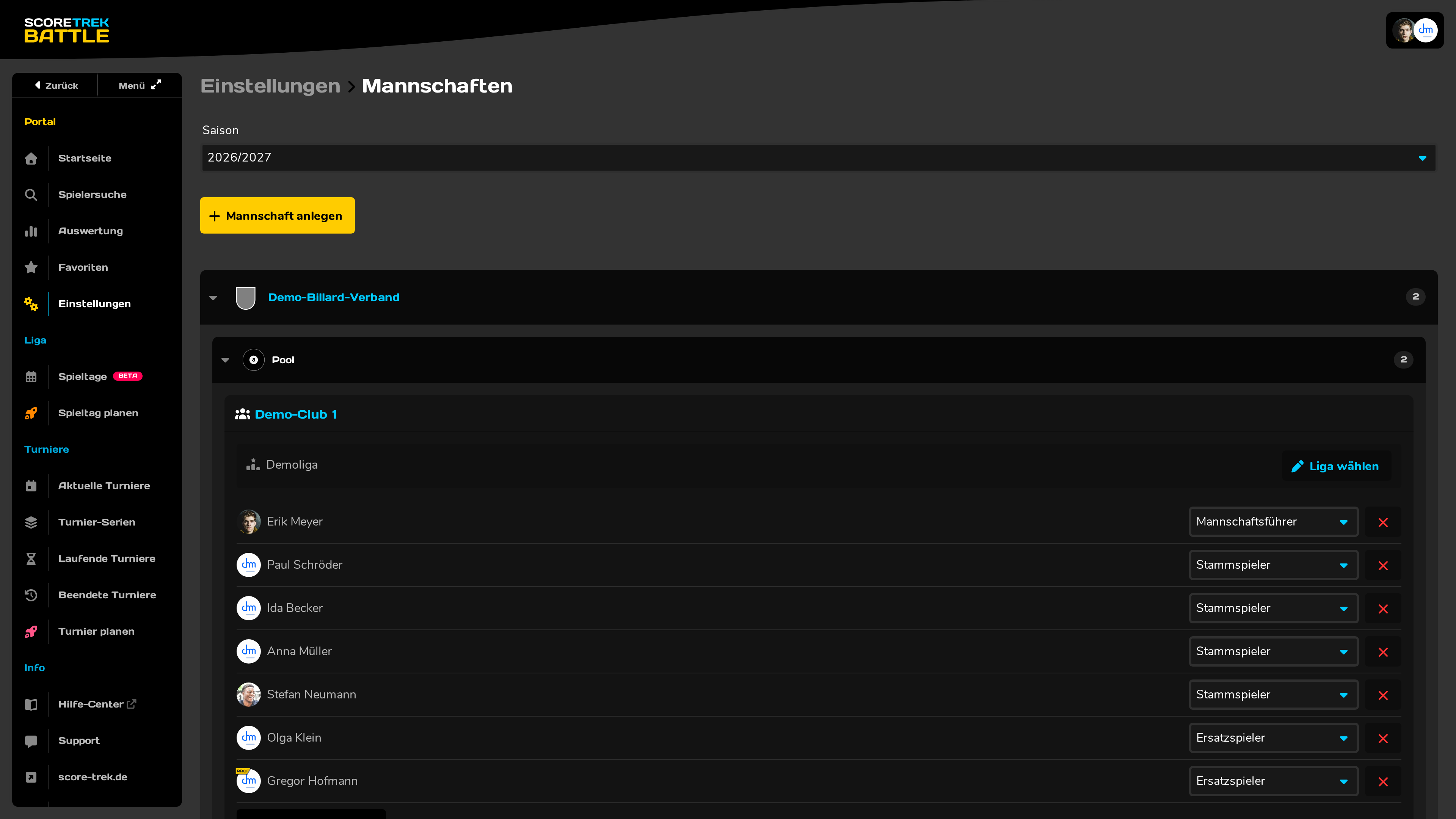Click the Laufende Turniere hourglass icon
1456x819 pixels.
coord(31,559)
